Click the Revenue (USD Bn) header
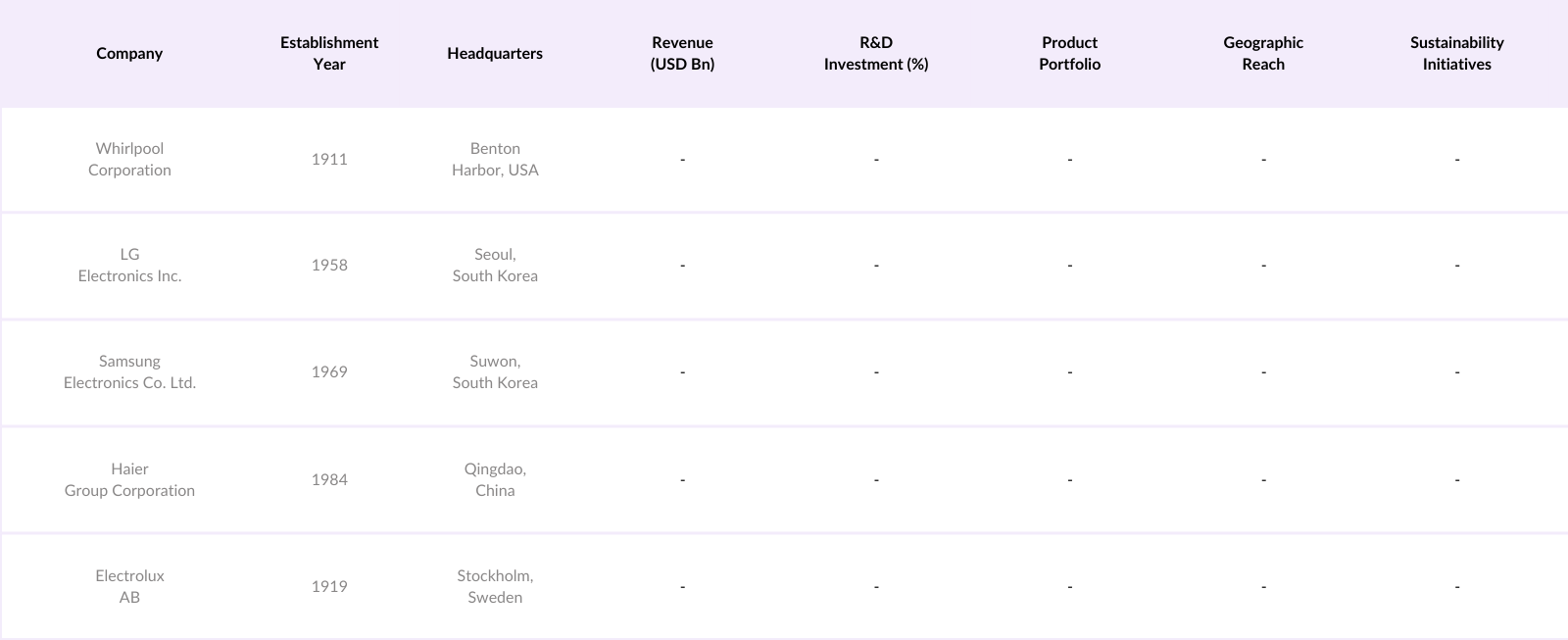 tap(682, 53)
